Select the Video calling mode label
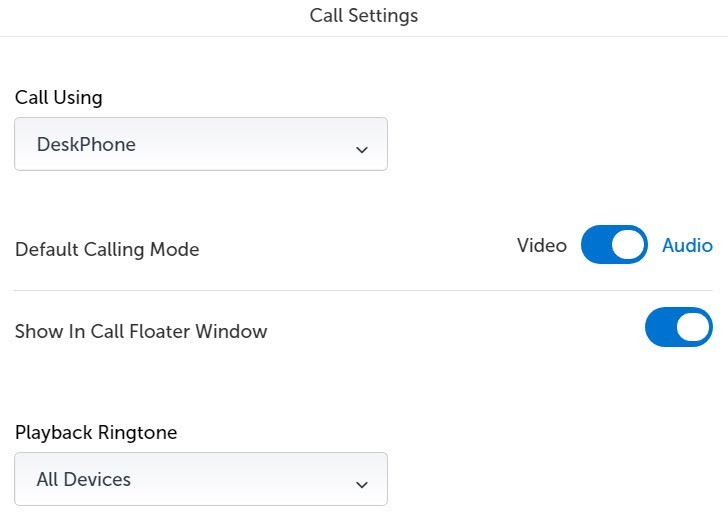This screenshot has width=728, height=518. [x=542, y=245]
